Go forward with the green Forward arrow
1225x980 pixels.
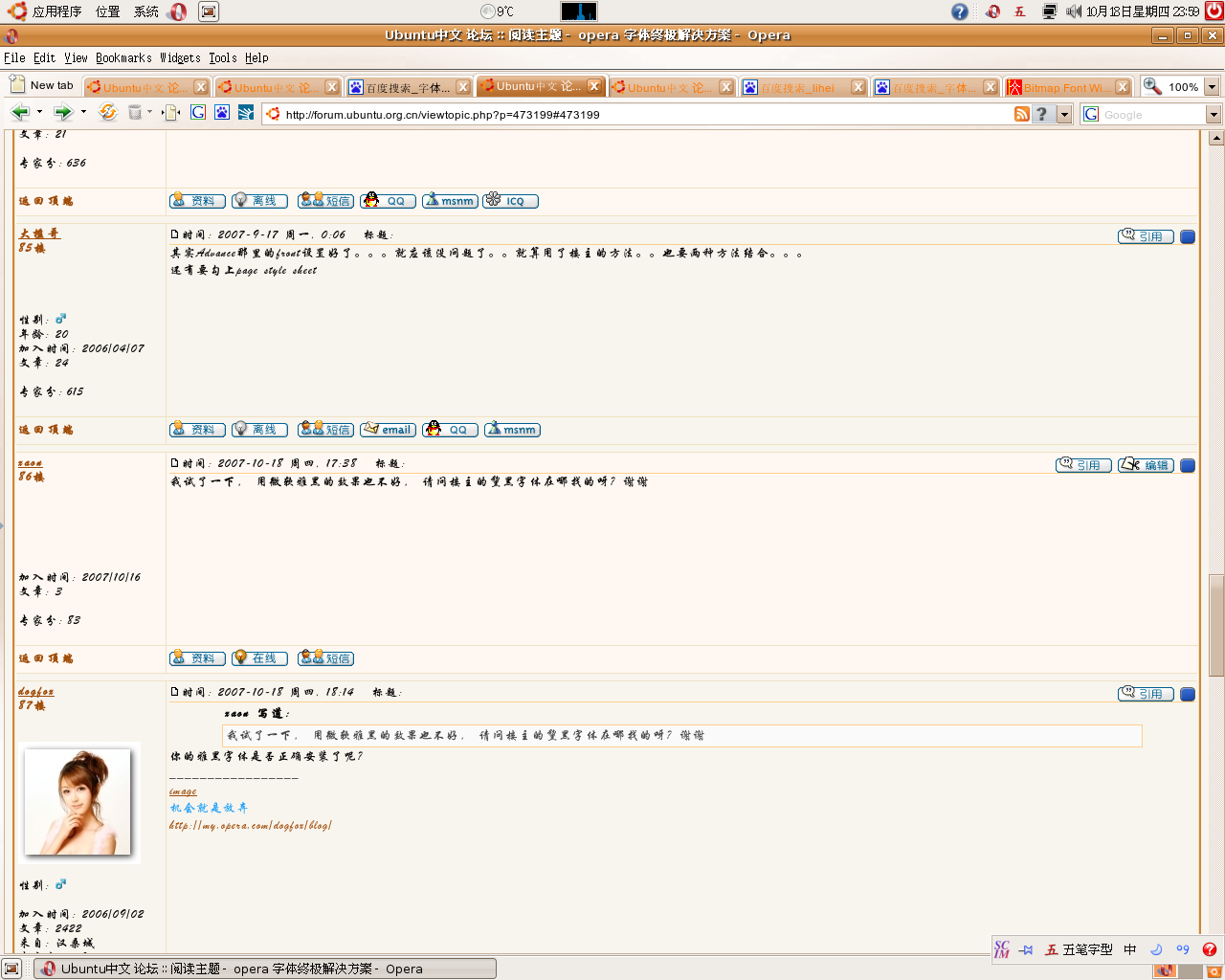pos(63,113)
